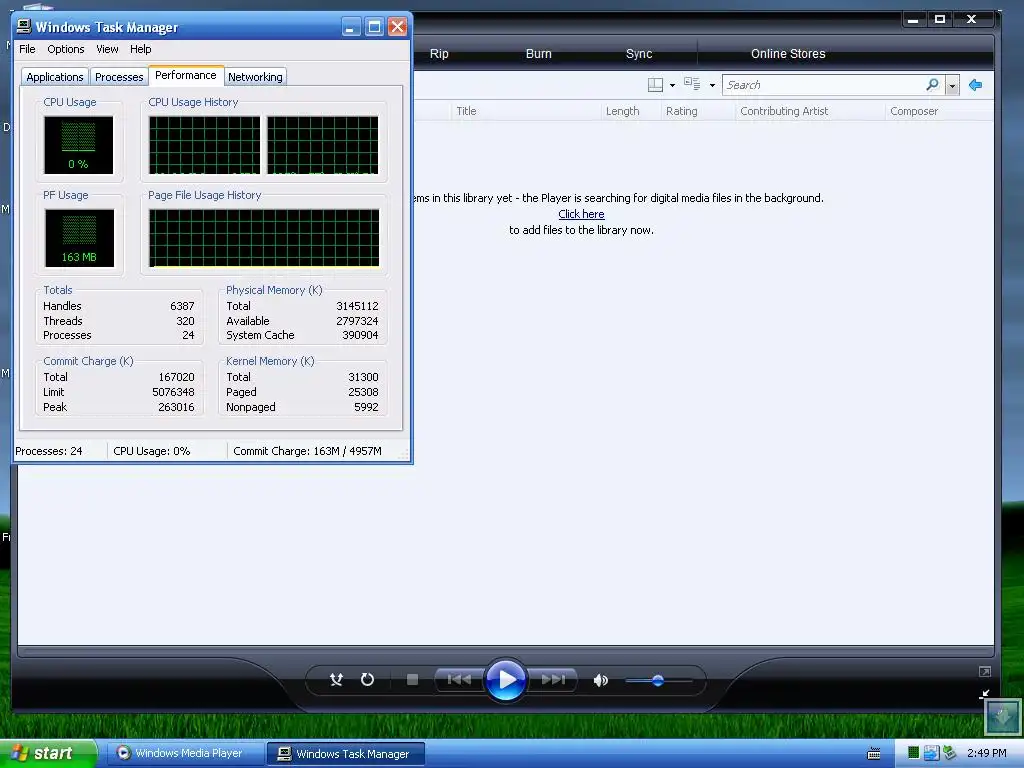Select the Windows Task Manager taskbar button
The height and width of the screenshot is (768, 1024).
(345, 754)
